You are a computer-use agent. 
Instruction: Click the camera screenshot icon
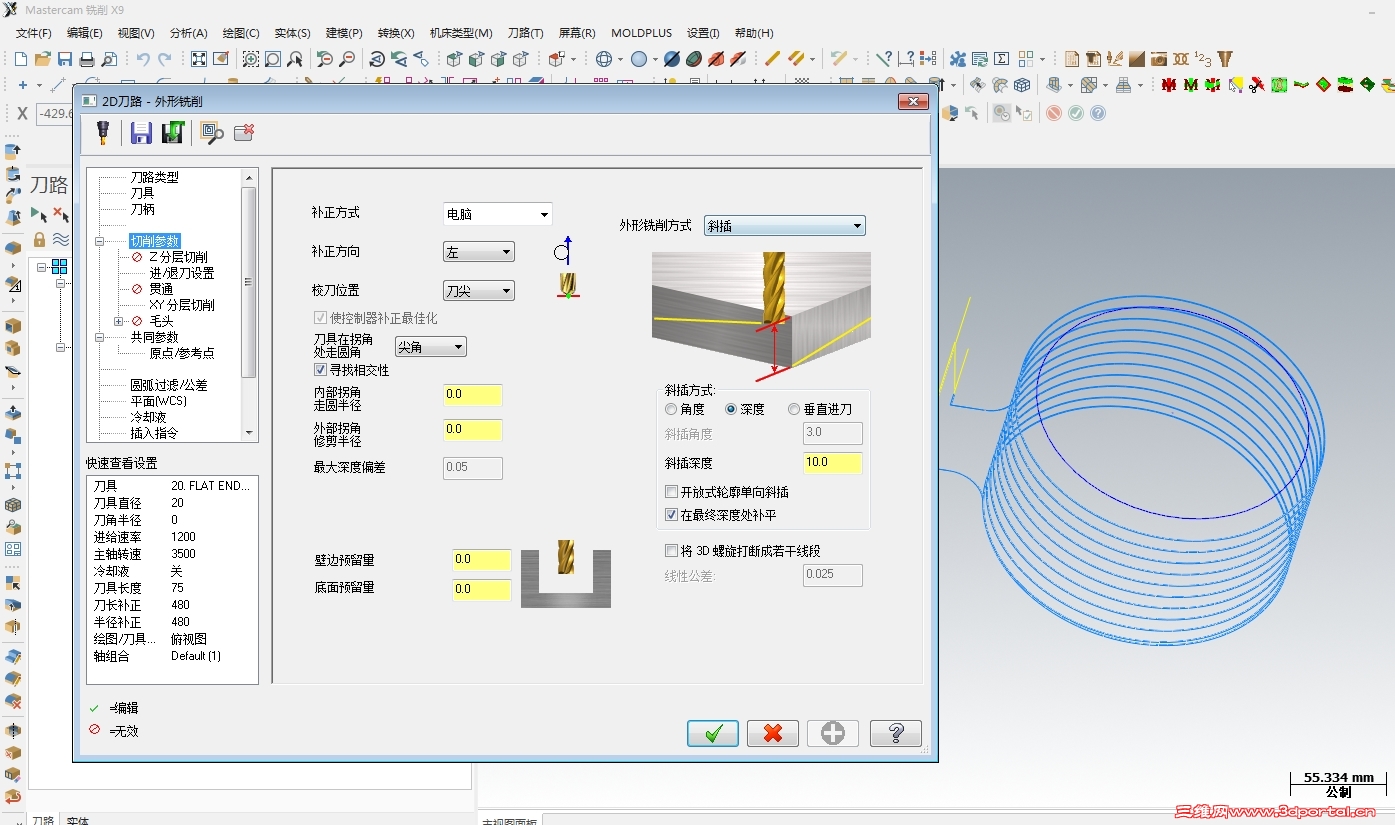click(1159, 59)
